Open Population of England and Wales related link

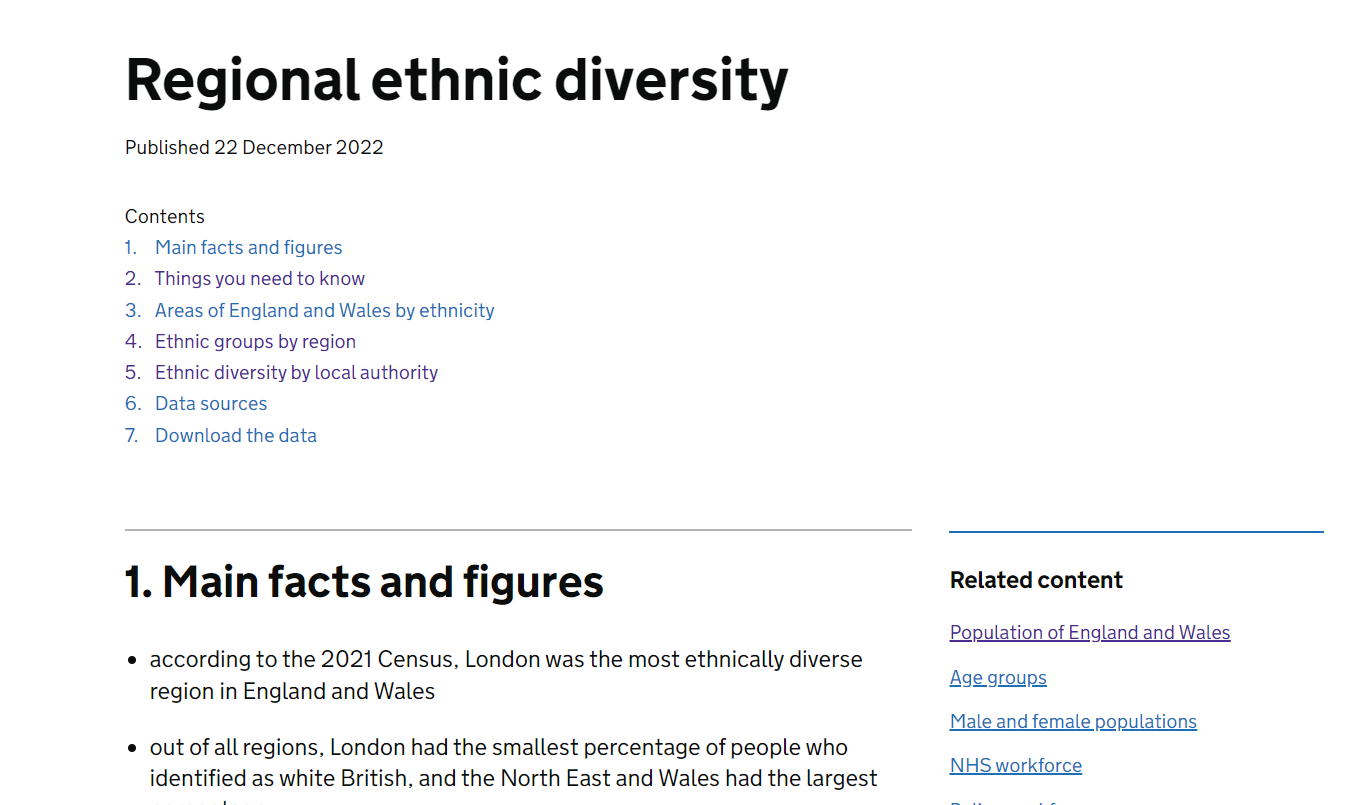coord(1089,633)
